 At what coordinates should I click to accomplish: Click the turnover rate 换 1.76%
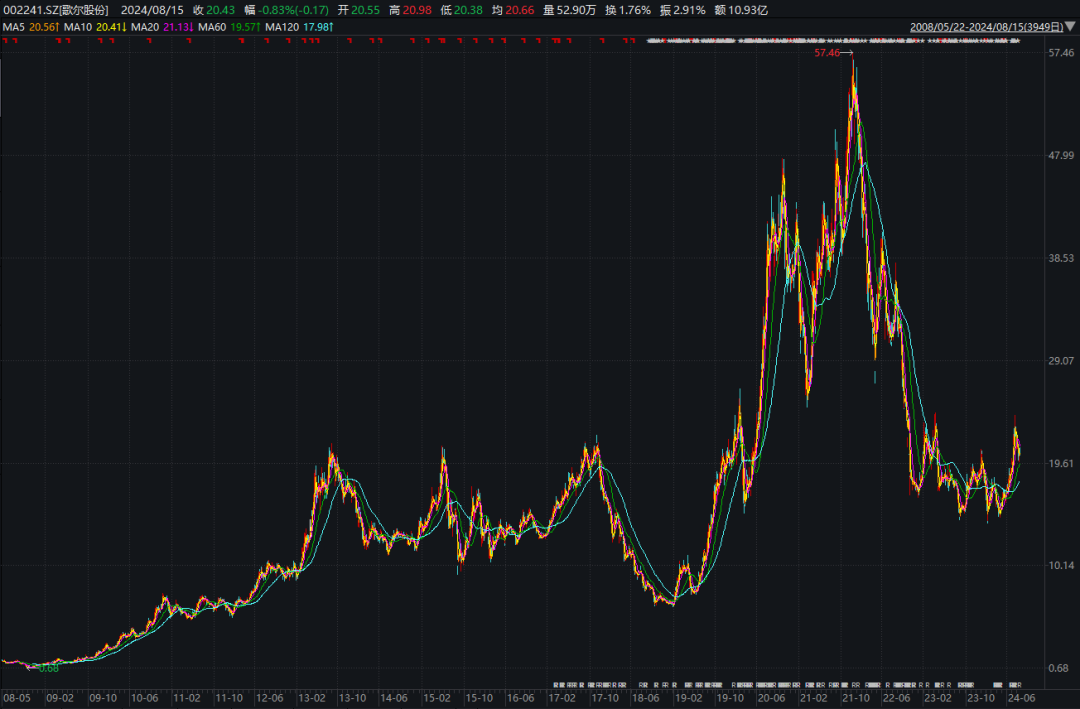coord(627,10)
